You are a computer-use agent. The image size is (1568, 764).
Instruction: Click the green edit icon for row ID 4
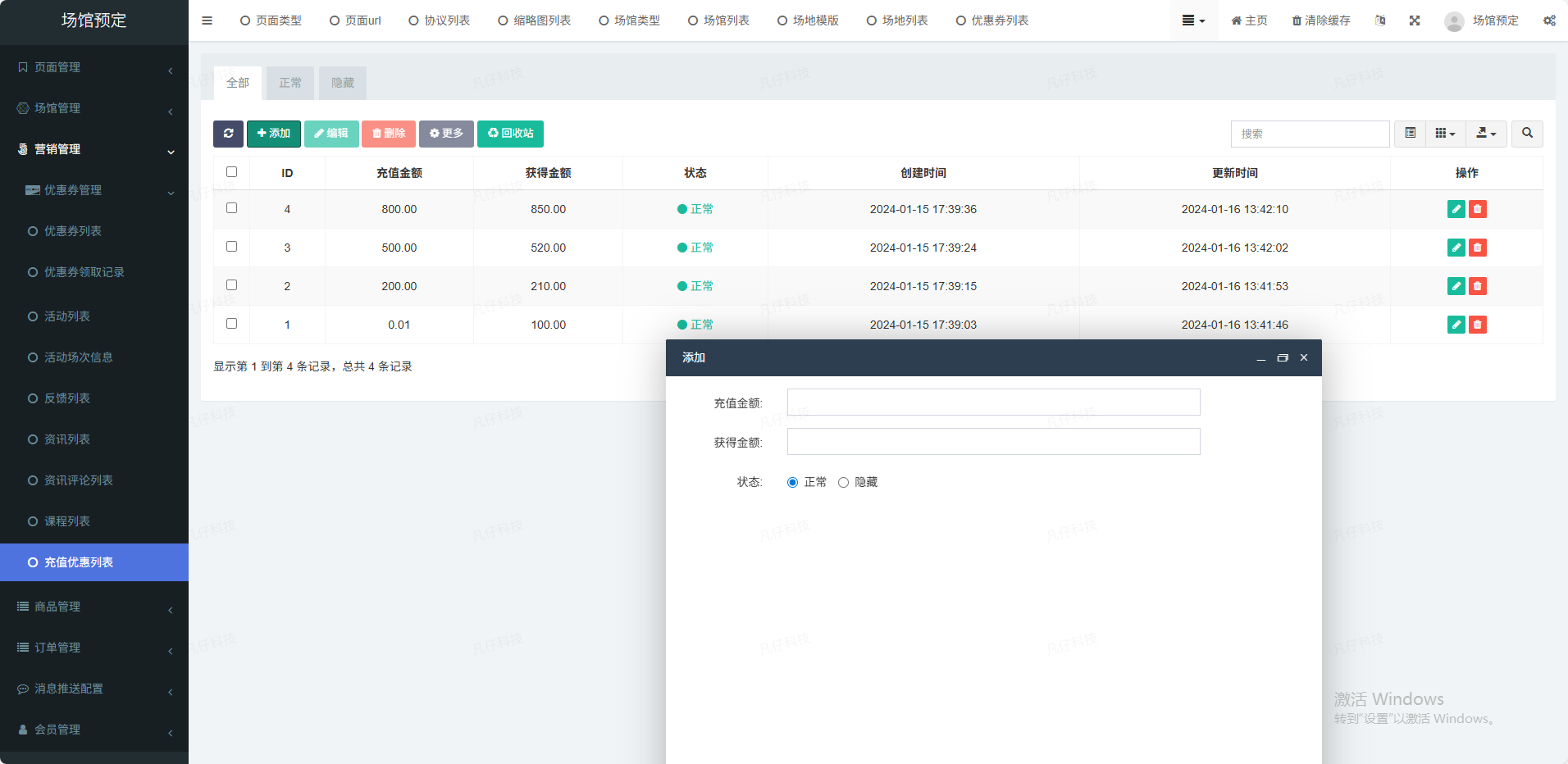pyautogui.click(x=1456, y=209)
